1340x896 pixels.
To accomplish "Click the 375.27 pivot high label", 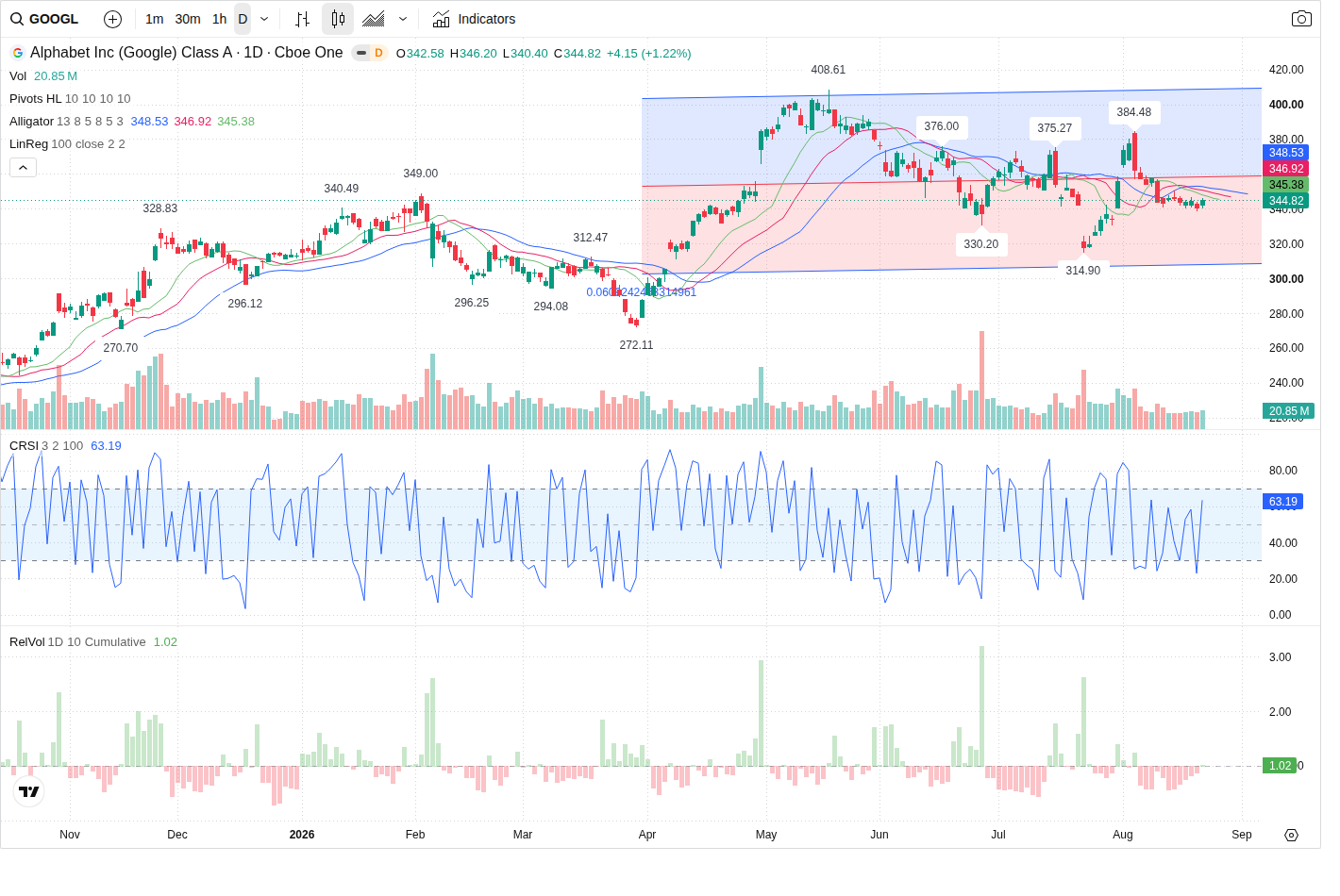I will tap(1055, 128).
